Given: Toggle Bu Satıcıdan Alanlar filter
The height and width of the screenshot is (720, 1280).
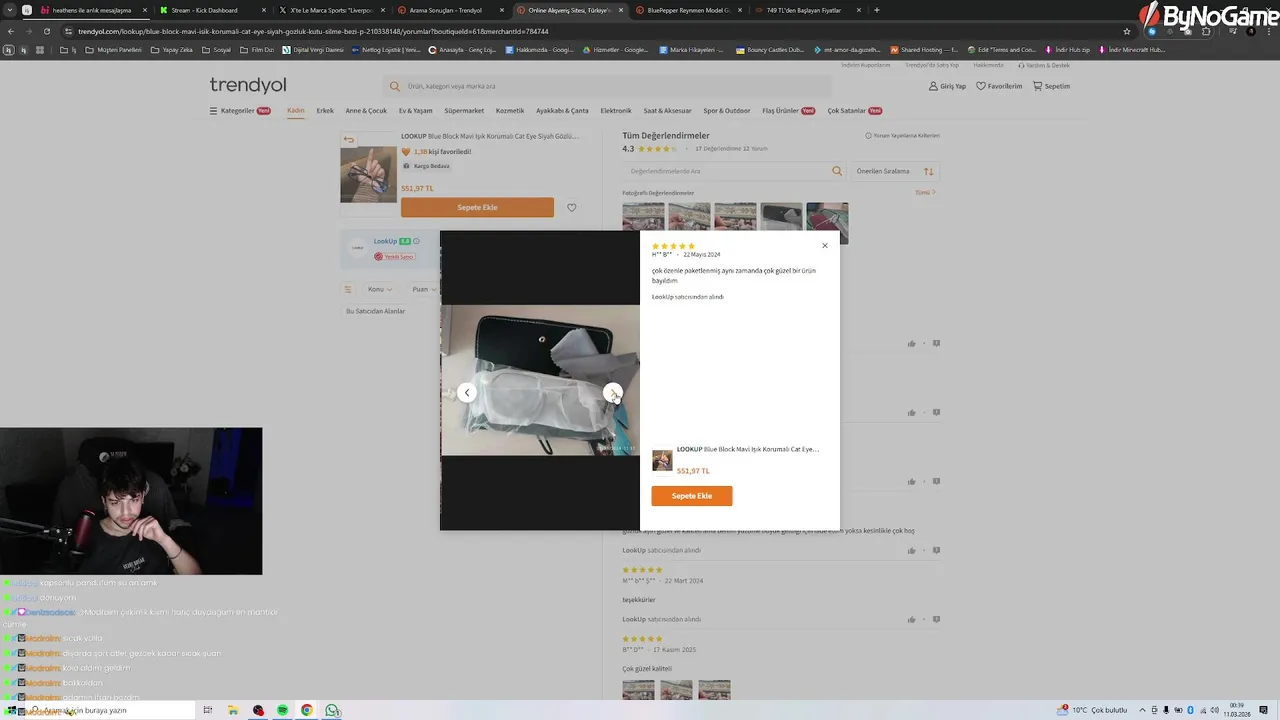Looking at the screenshot, I should click(375, 311).
